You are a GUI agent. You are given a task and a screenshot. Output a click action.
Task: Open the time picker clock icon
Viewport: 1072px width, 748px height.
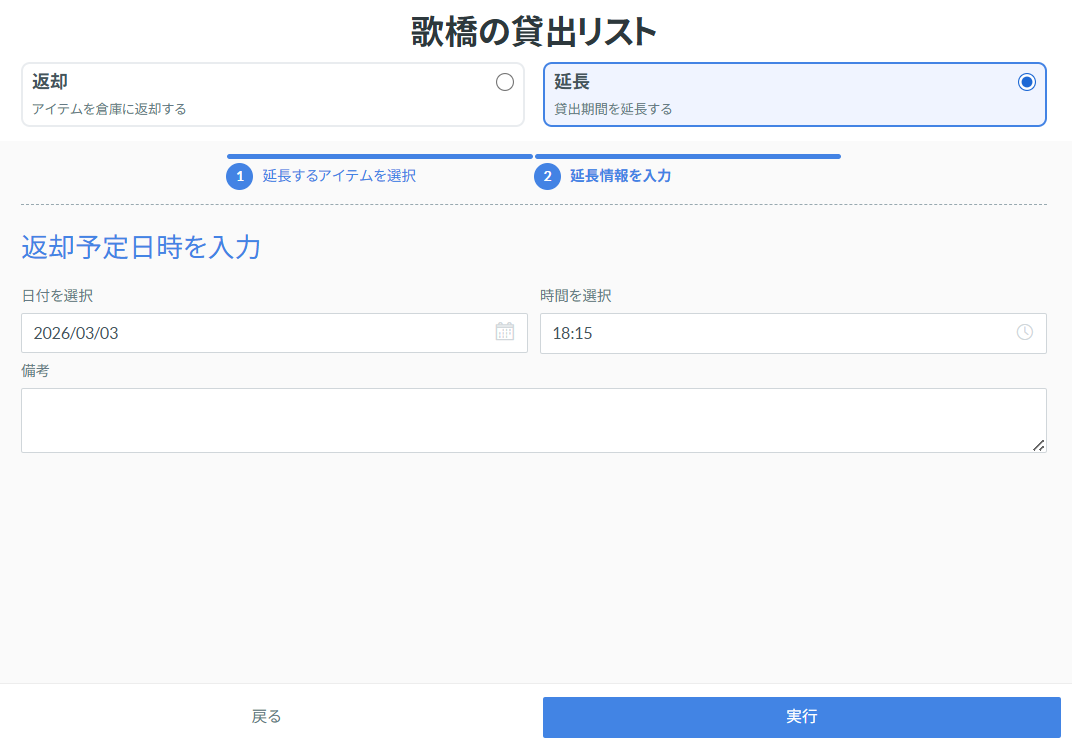1024,332
